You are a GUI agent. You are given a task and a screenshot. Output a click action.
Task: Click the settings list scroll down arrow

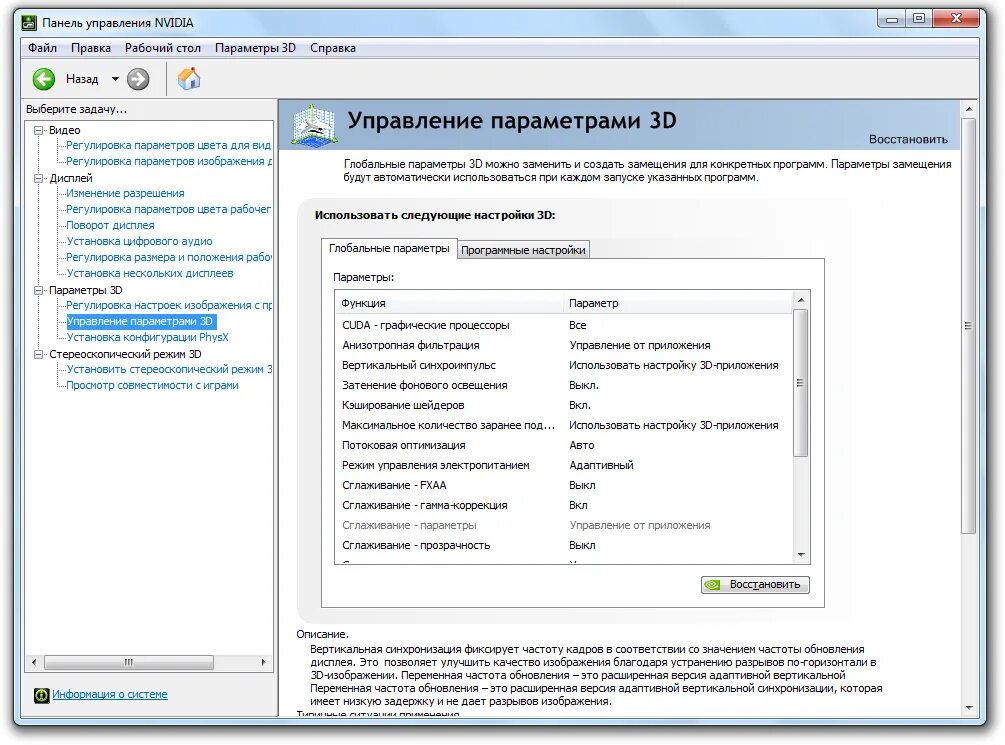[x=801, y=555]
